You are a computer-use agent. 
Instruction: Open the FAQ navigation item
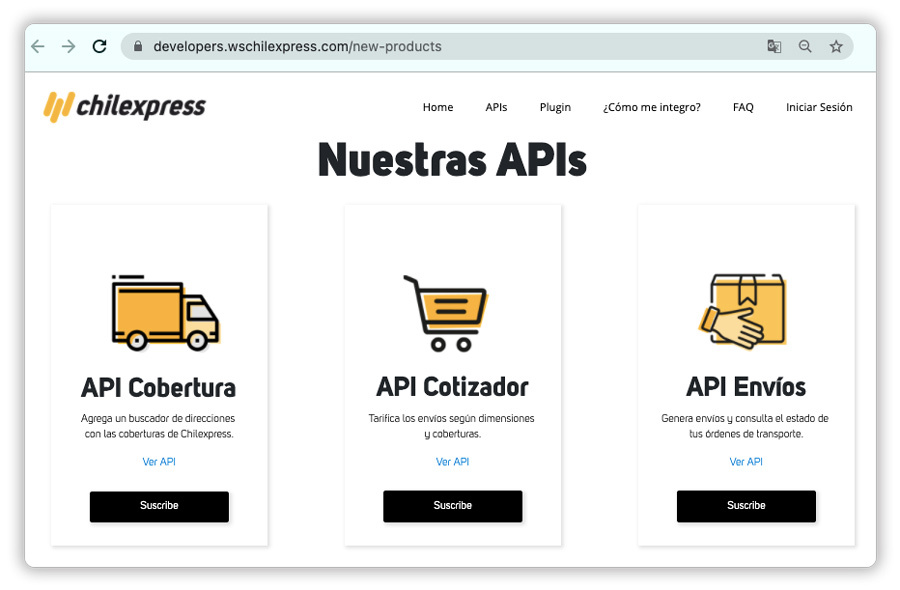tap(743, 107)
